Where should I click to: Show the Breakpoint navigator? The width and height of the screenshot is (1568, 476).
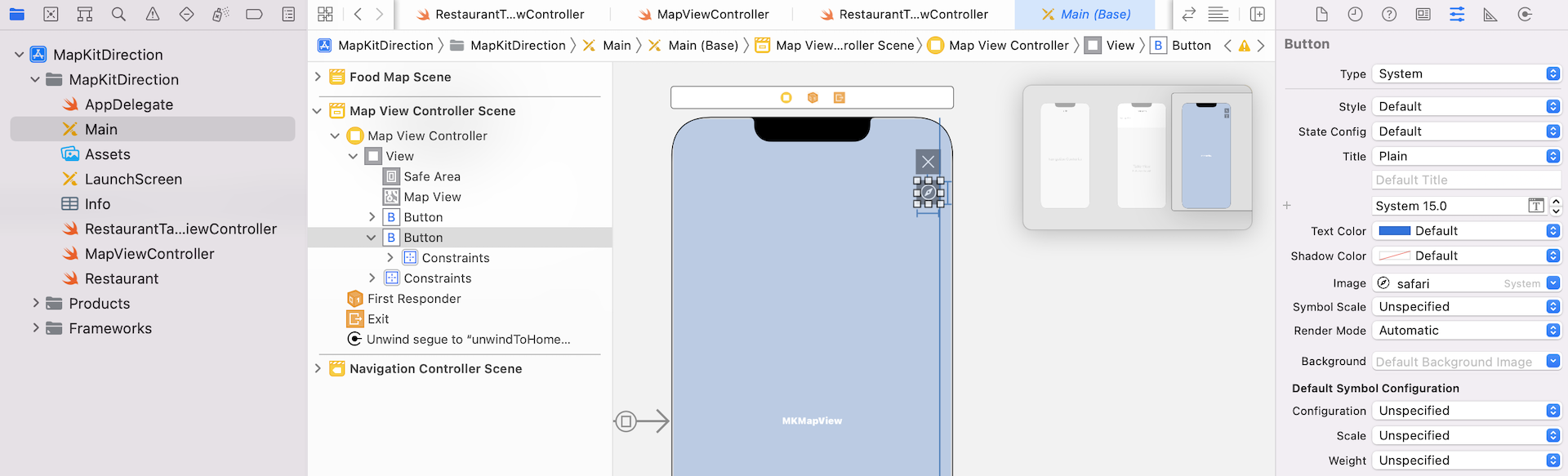254,14
